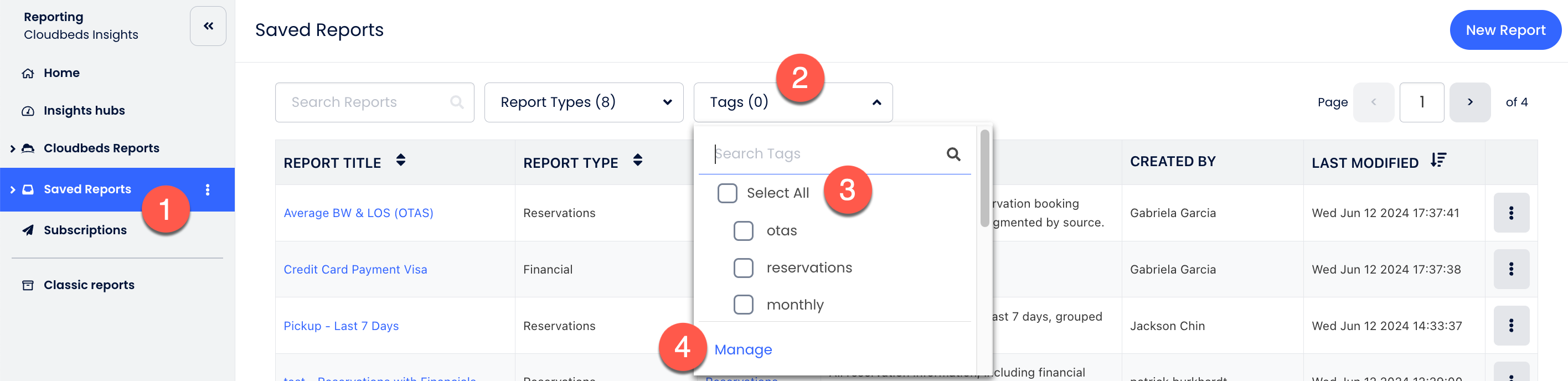Sort by Report Type arrows icon
The width and height of the screenshot is (1568, 381).
click(x=637, y=160)
